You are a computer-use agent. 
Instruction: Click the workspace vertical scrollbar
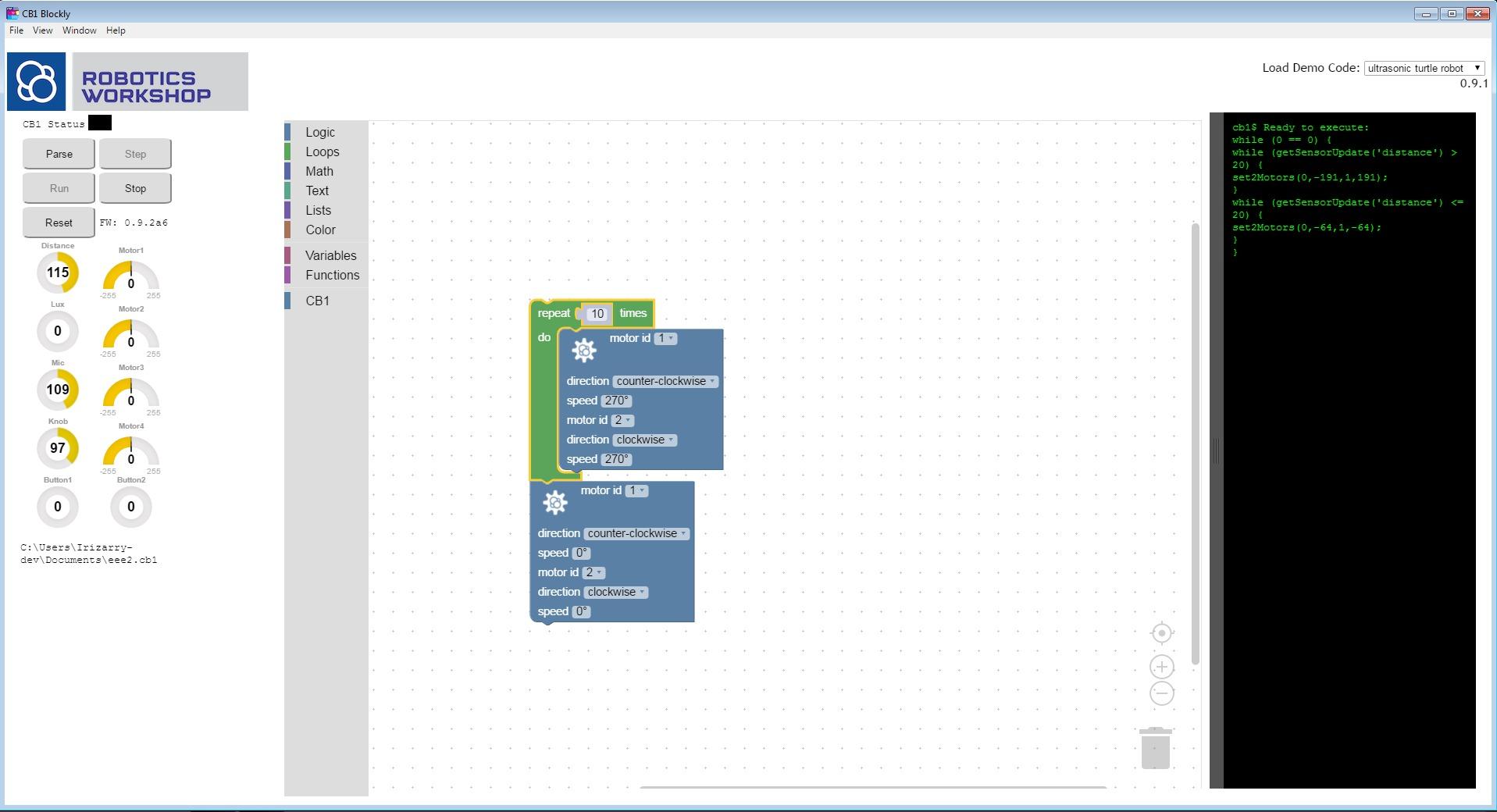click(x=1195, y=443)
